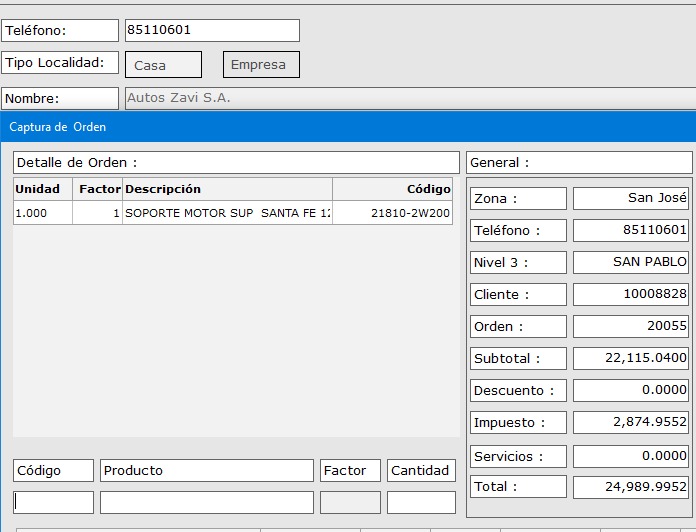Focus the empty Producto entry box
The height and width of the screenshot is (532, 696).
[206, 502]
